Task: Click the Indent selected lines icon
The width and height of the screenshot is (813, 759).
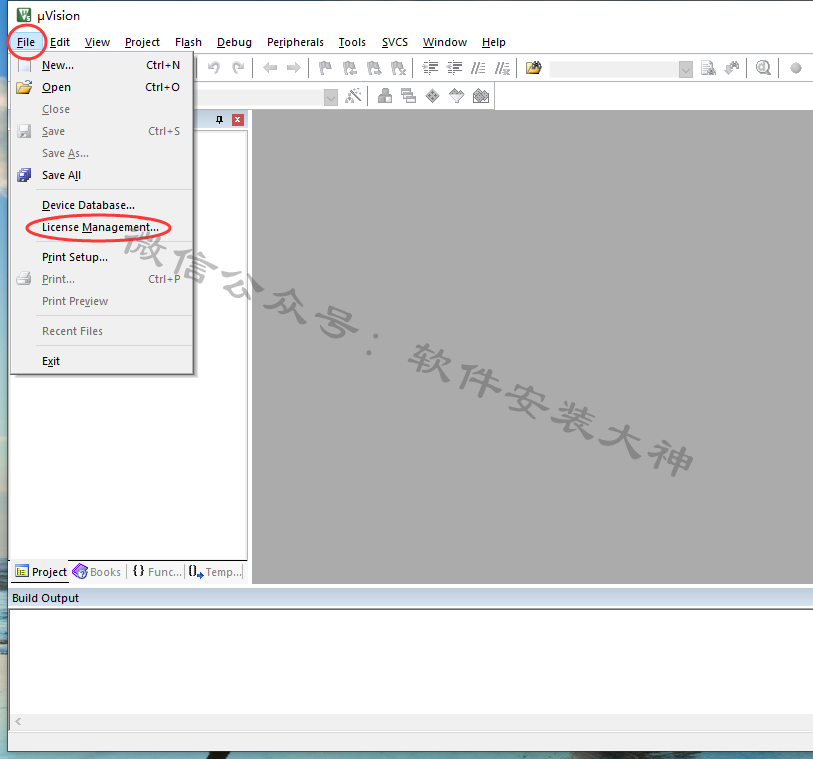Action: coord(430,68)
